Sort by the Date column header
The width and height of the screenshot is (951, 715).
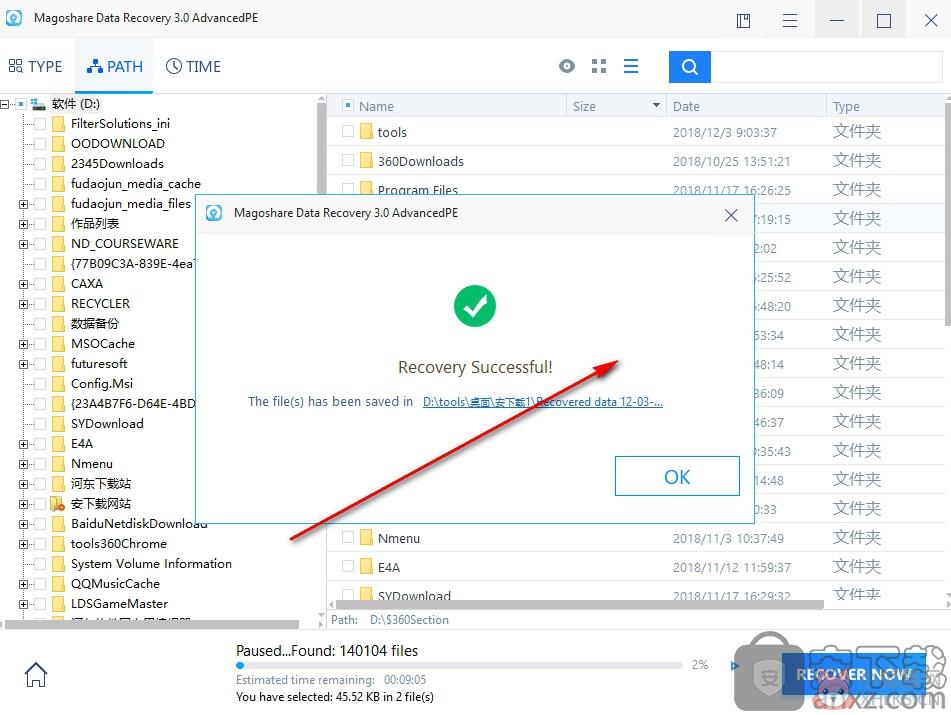(686, 106)
